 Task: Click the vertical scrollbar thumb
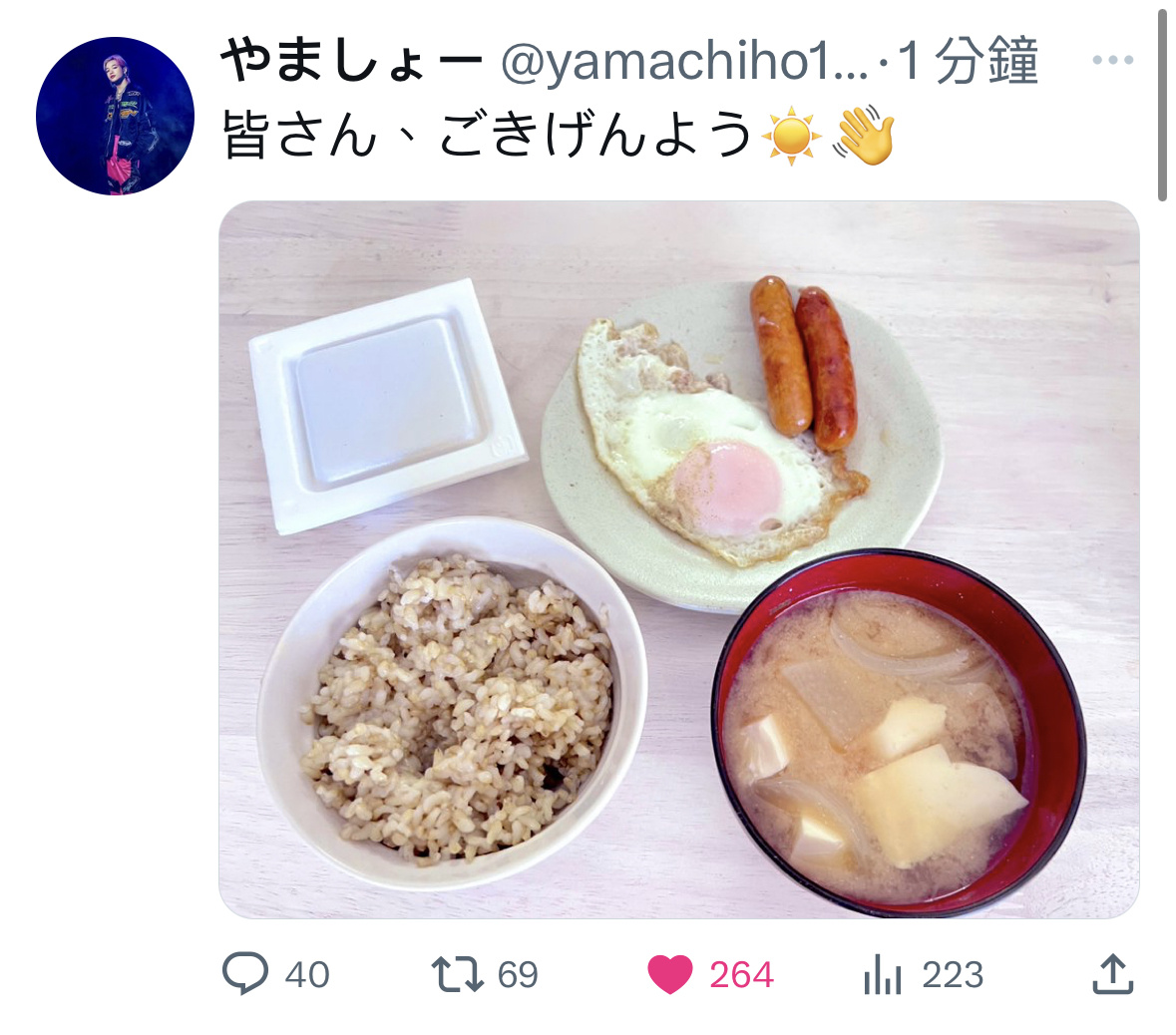coord(1162,102)
